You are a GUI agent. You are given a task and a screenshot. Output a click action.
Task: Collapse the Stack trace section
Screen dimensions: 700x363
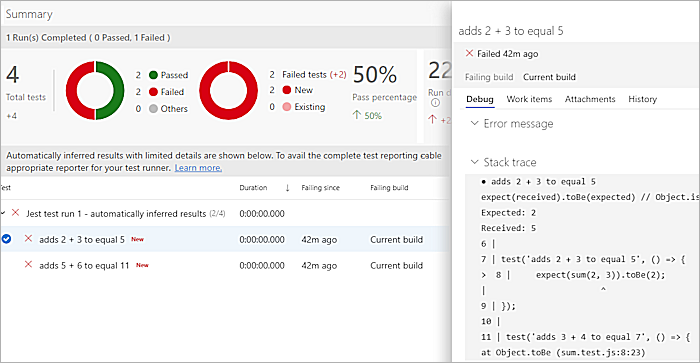(475, 162)
